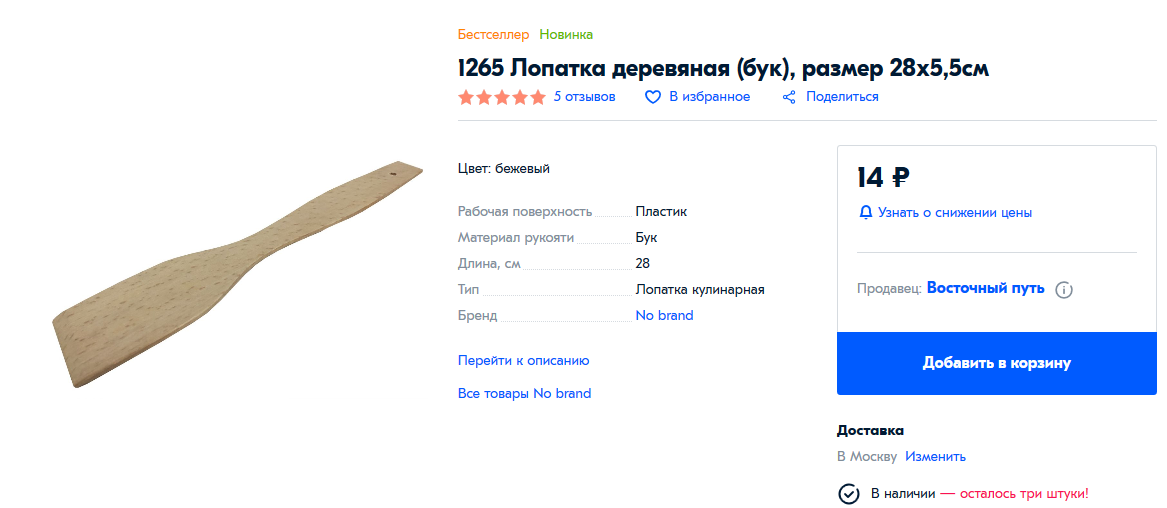Screen dimensions: 1167x508
Task: Click the wooden spatula product image
Action: (237, 274)
